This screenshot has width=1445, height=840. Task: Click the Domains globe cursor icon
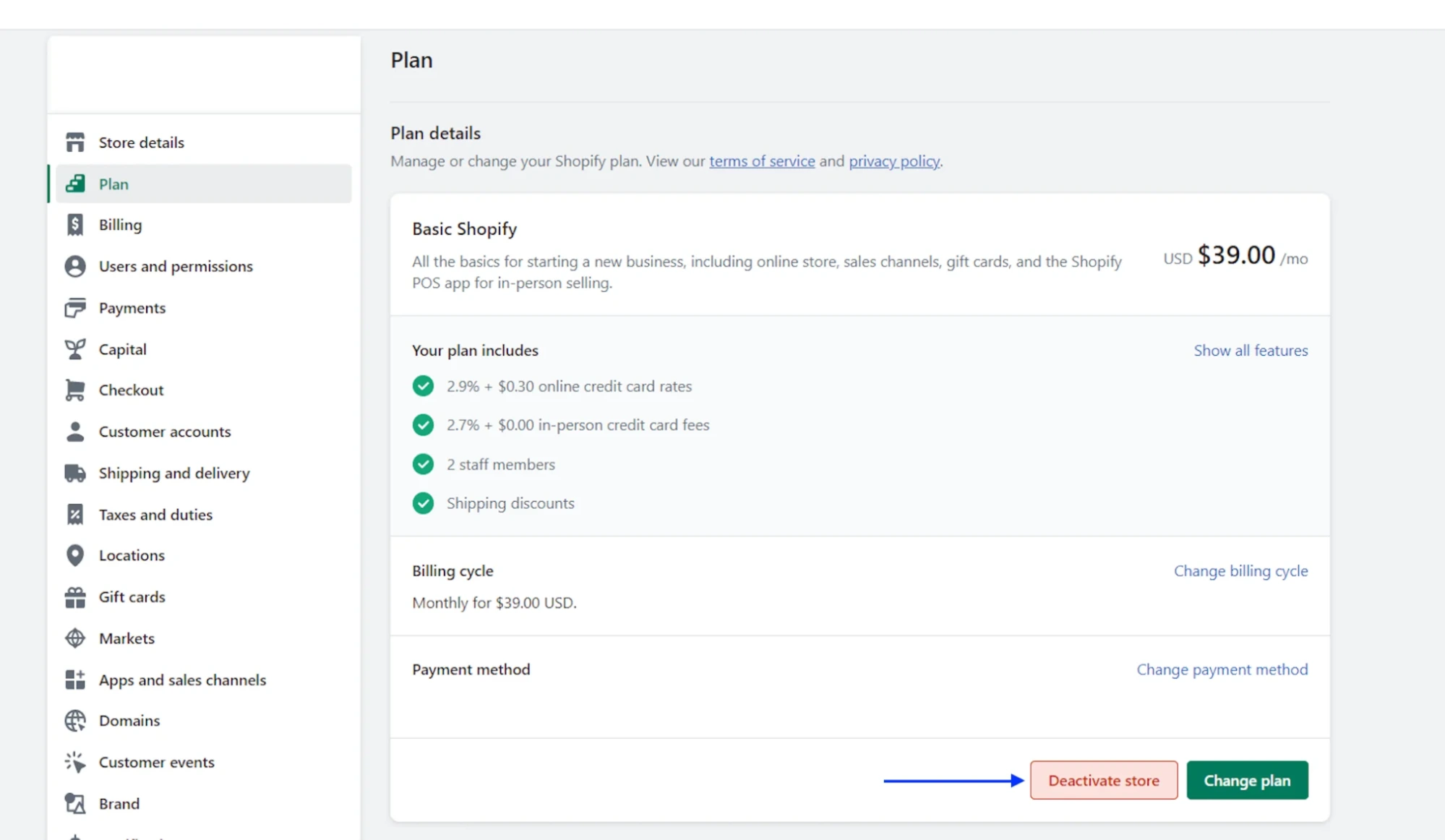coord(75,721)
